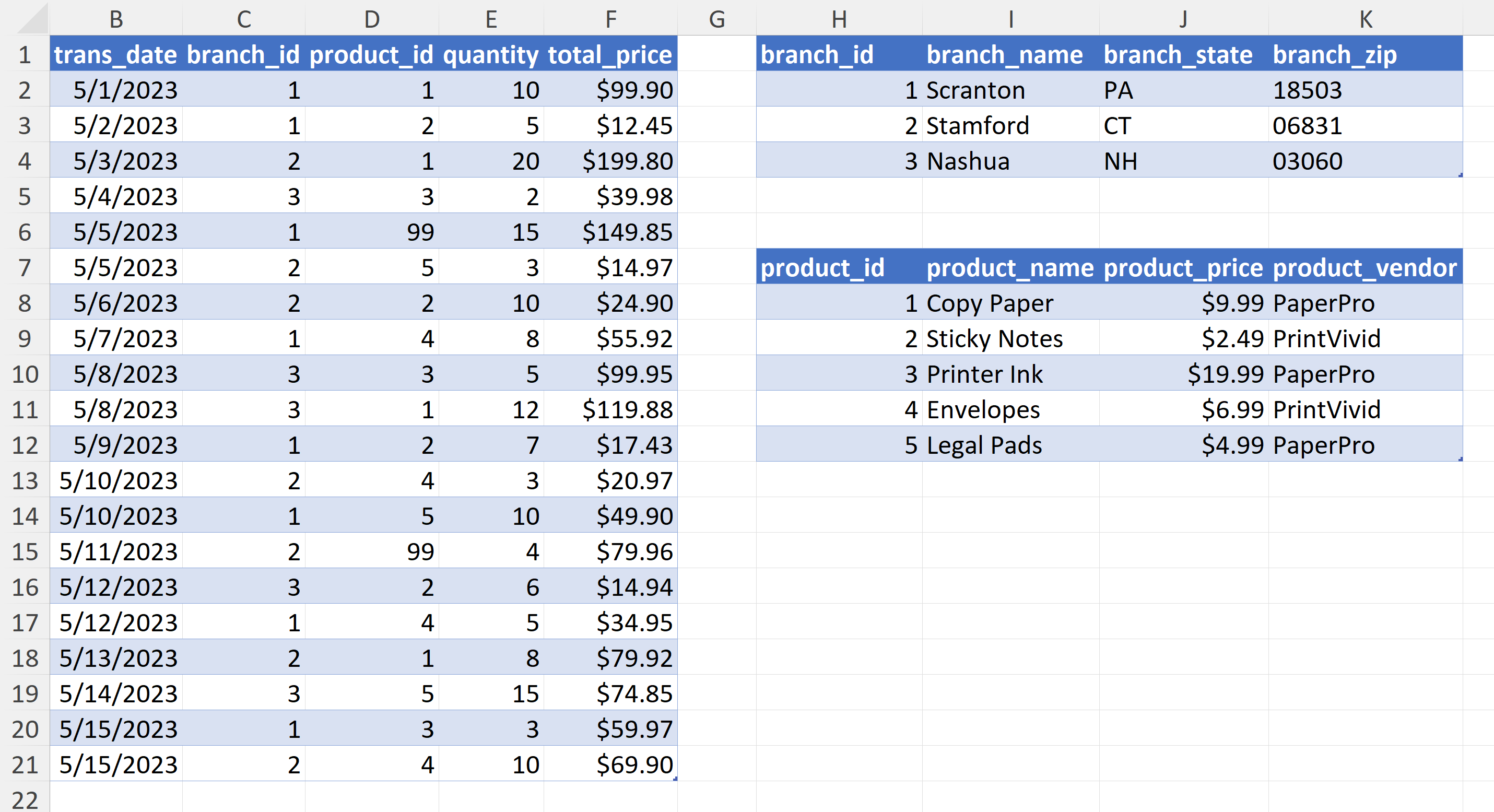Select the row 1 header

[x=25, y=54]
